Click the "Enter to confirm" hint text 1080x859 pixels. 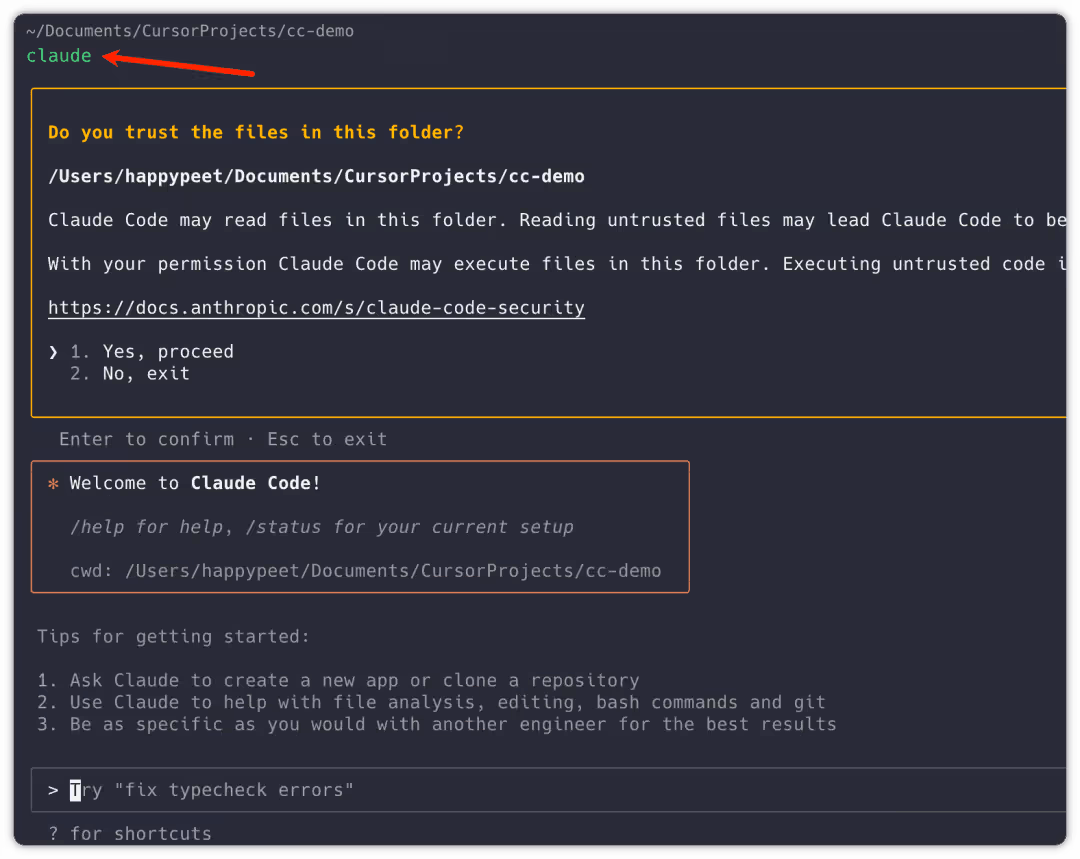click(x=146, y=439)
